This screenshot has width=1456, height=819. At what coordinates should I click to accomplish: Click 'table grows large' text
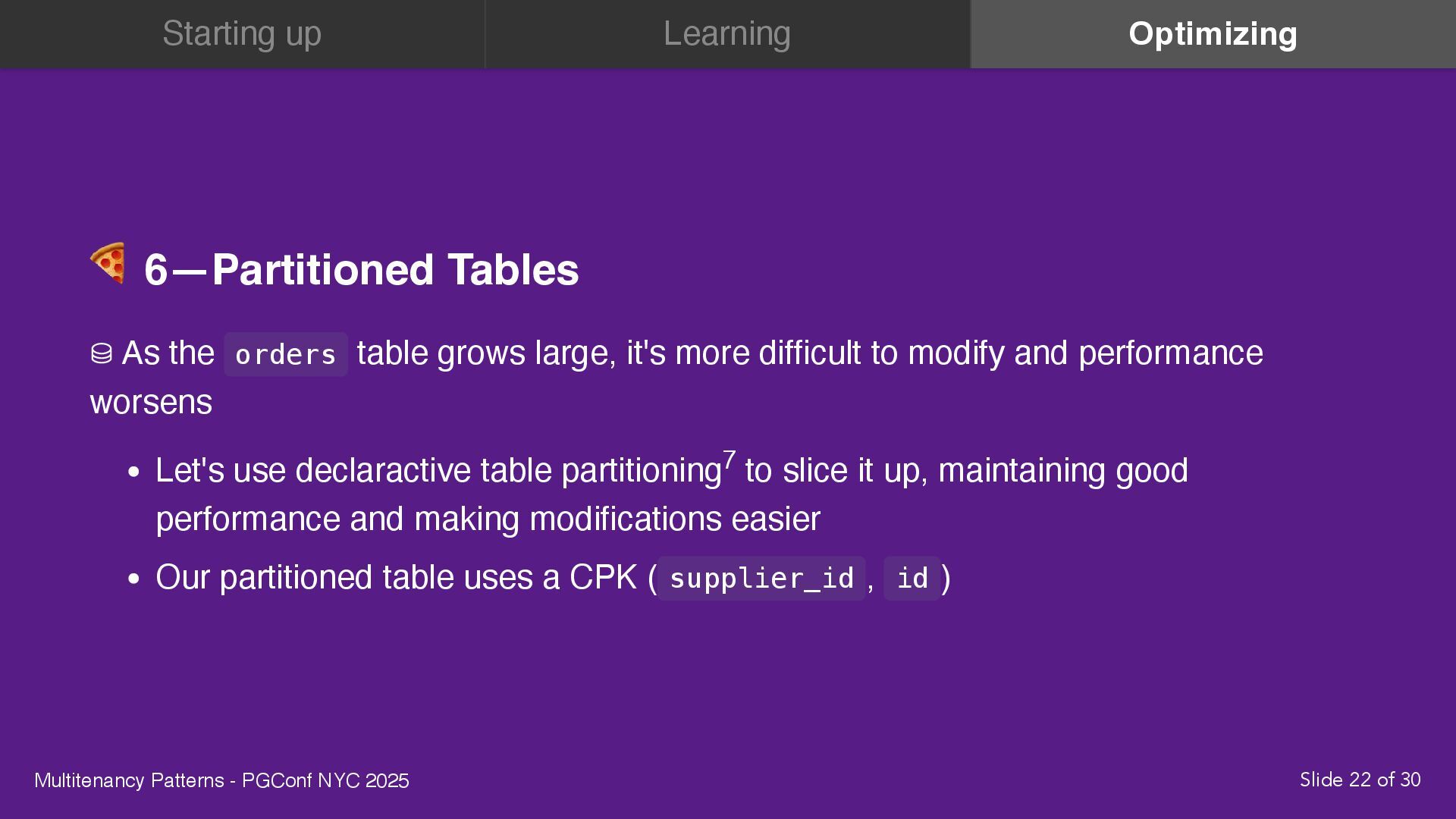click(x=487, y=354)
